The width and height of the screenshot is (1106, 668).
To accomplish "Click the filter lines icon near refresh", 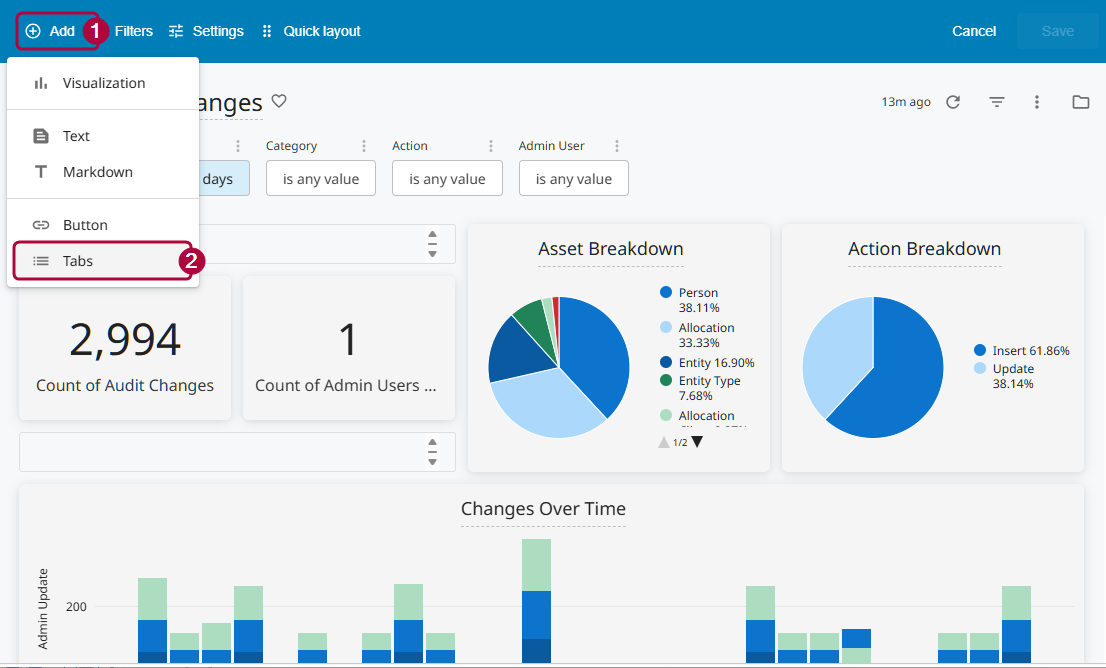I will 997,102.
